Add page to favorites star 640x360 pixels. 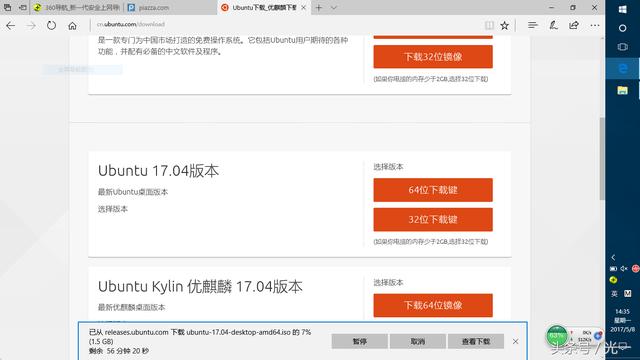(504, 26)
